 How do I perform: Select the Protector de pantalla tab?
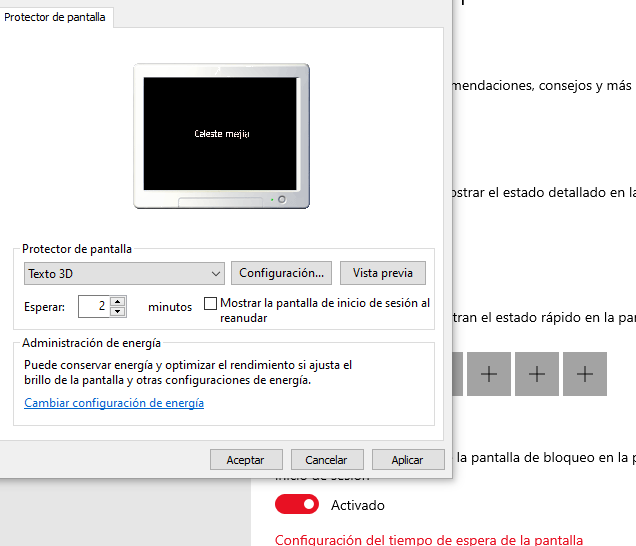[x=56, y=17]
